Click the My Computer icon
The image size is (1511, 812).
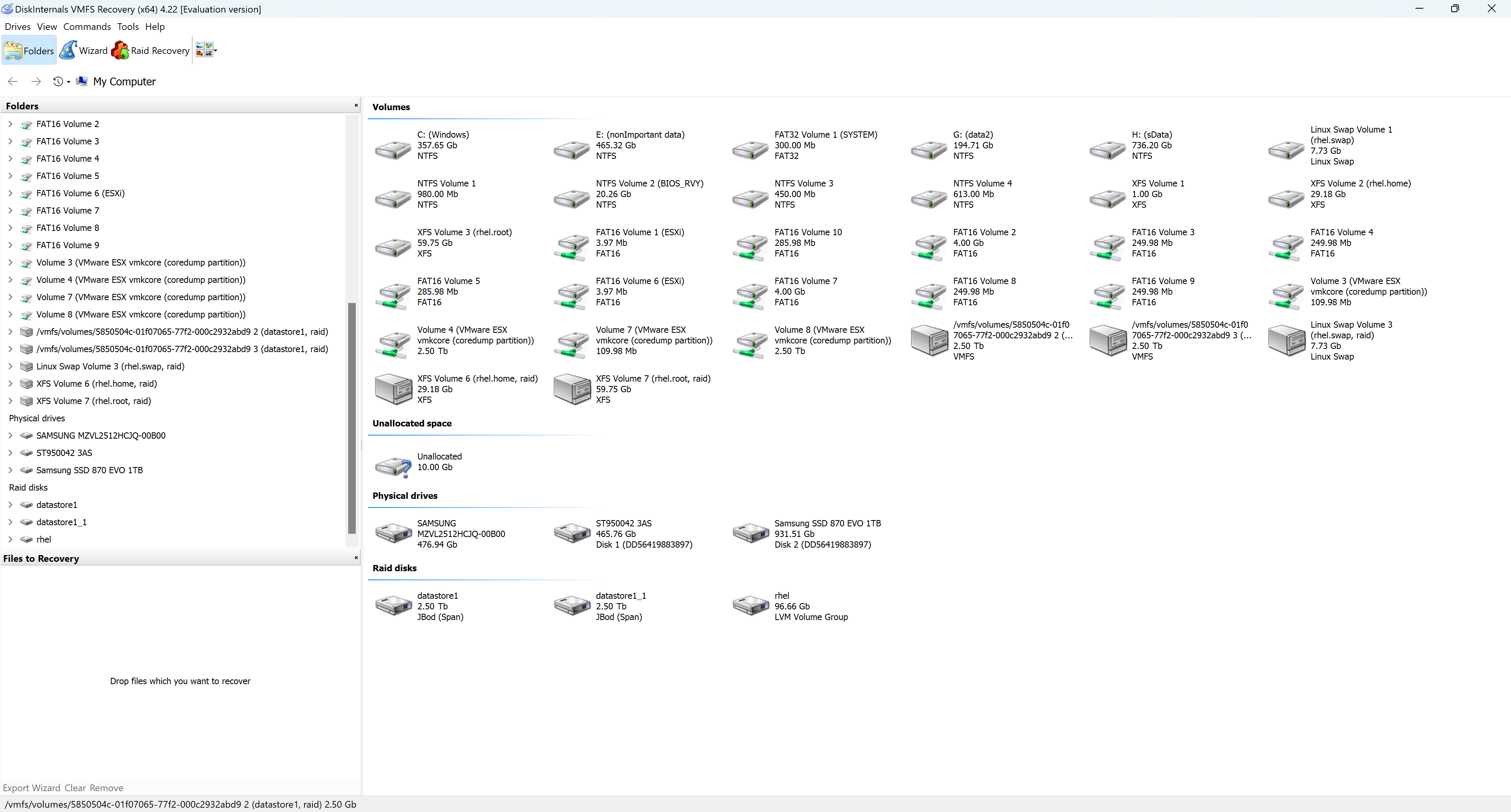[x=82, y=81]
